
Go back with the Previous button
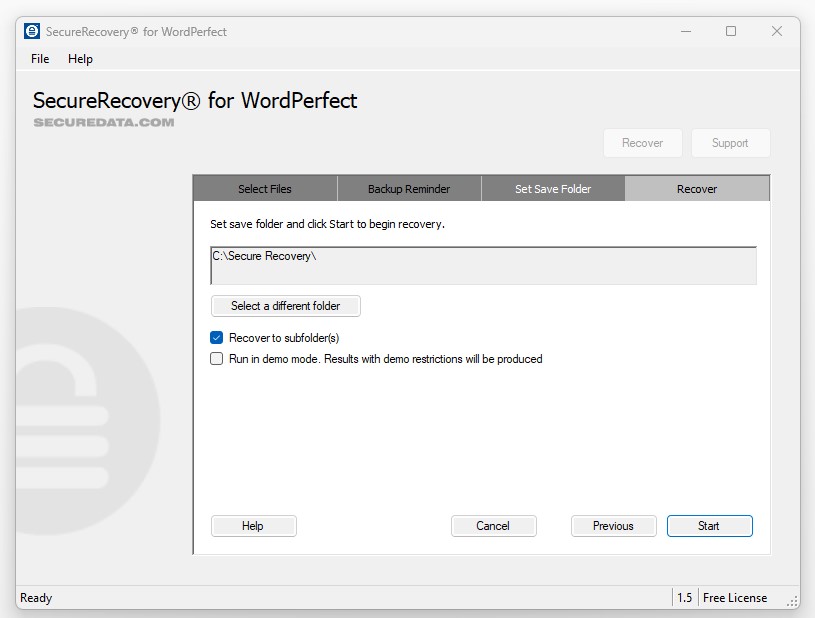[x=613, y=526]
